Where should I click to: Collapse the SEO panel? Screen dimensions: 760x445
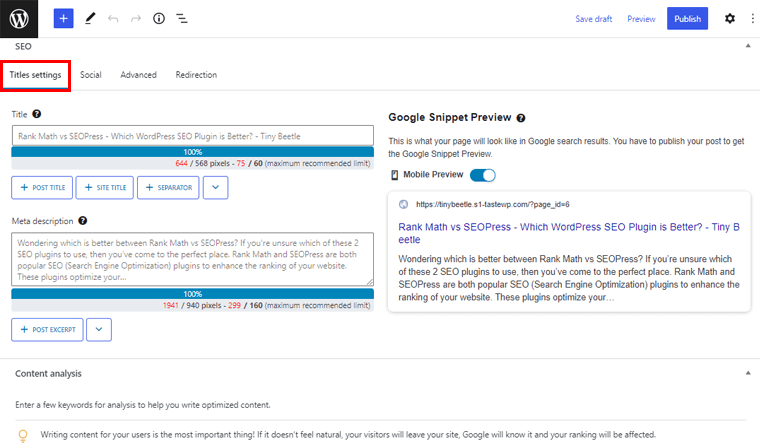click(x=748, y=46)
